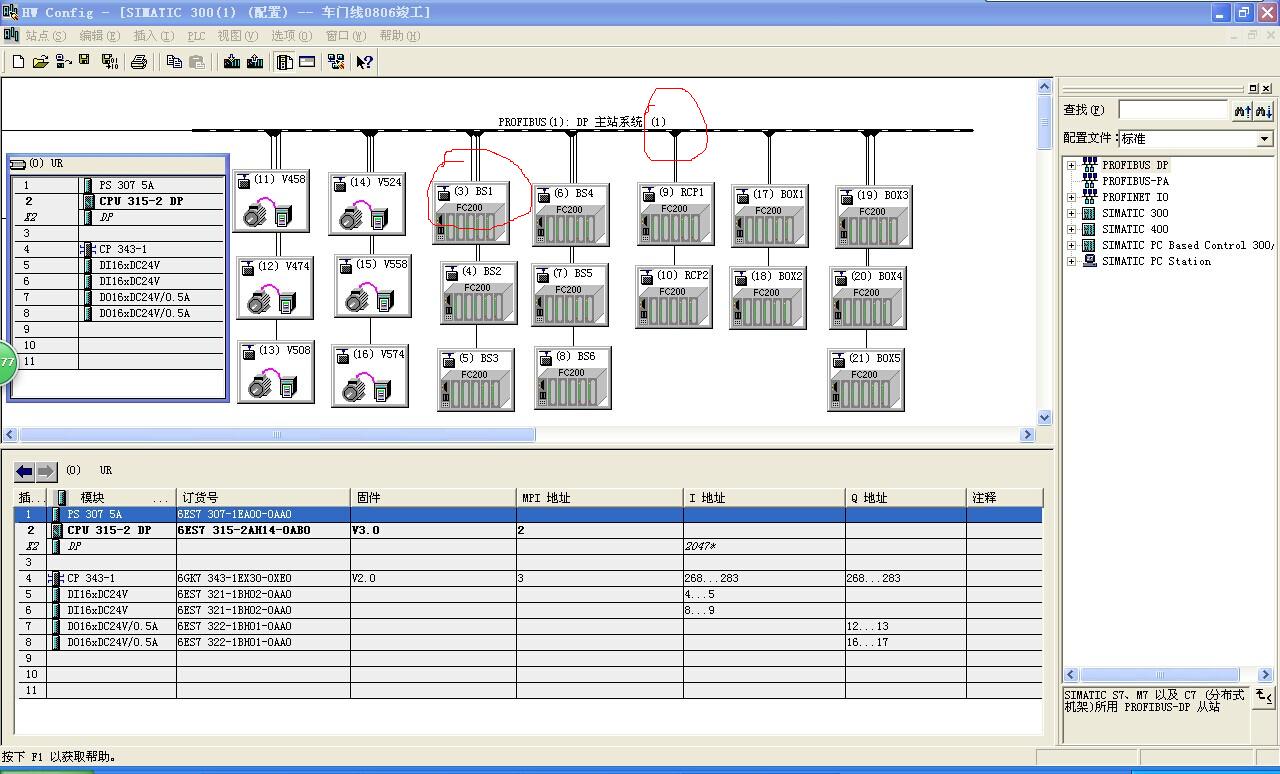This screenshot has width=1280, height=774.
Task: Select the (14) V524 drive slave icon
Action: click(x=366, y=204)
